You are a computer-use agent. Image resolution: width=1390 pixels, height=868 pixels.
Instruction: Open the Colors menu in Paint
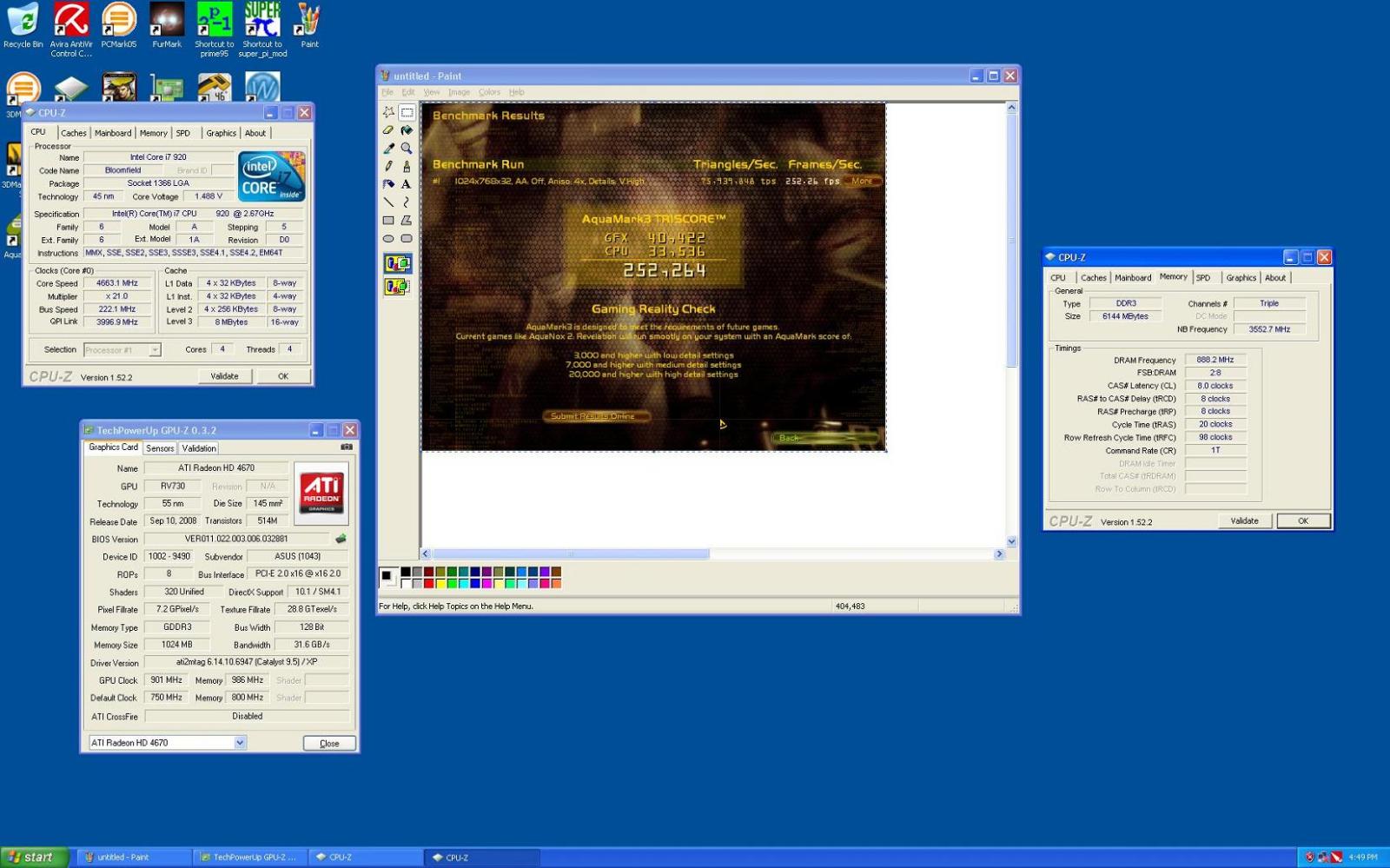[x=489, y=92]
